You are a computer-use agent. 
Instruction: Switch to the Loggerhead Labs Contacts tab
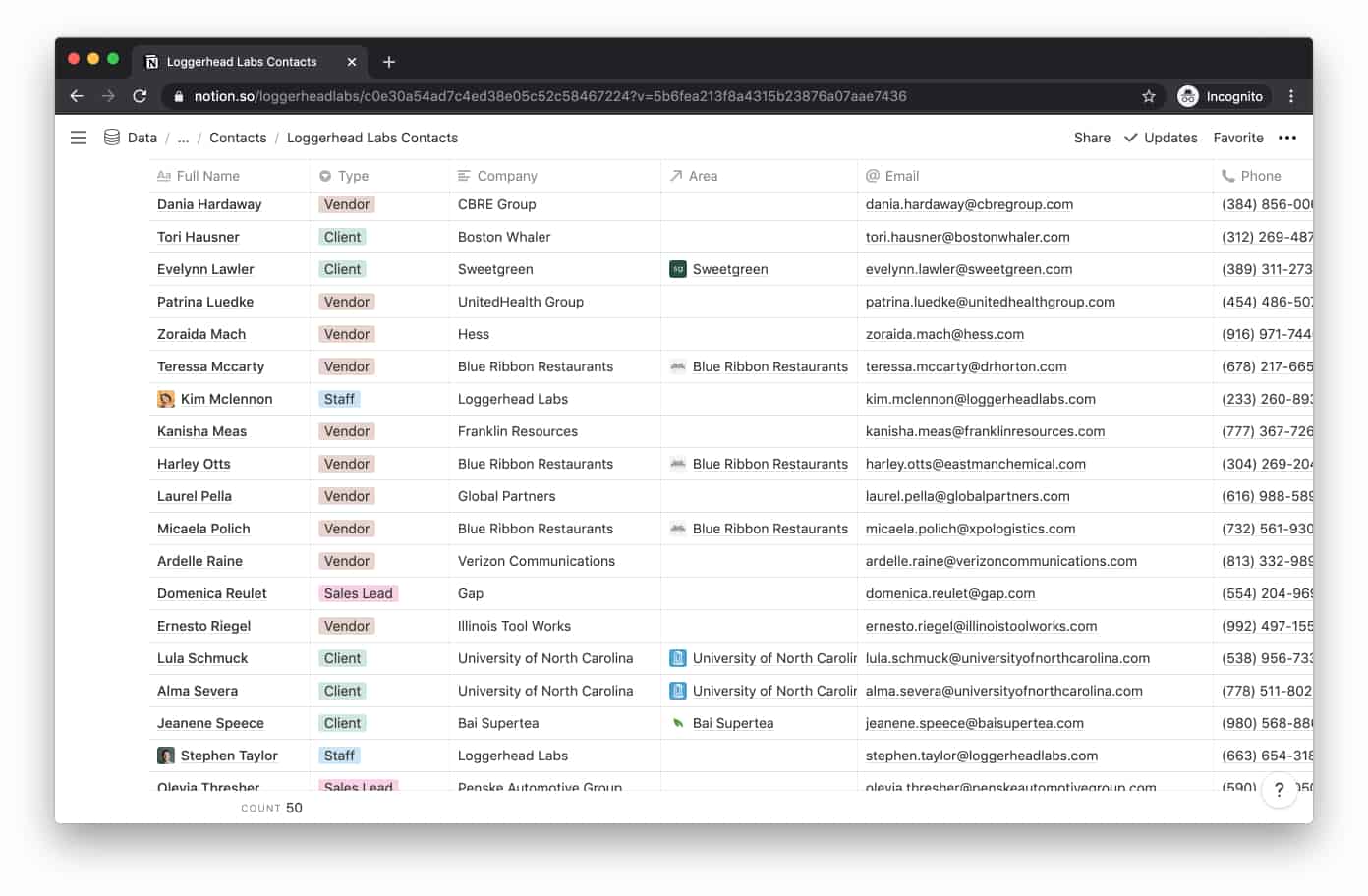(x=241, y=61)
